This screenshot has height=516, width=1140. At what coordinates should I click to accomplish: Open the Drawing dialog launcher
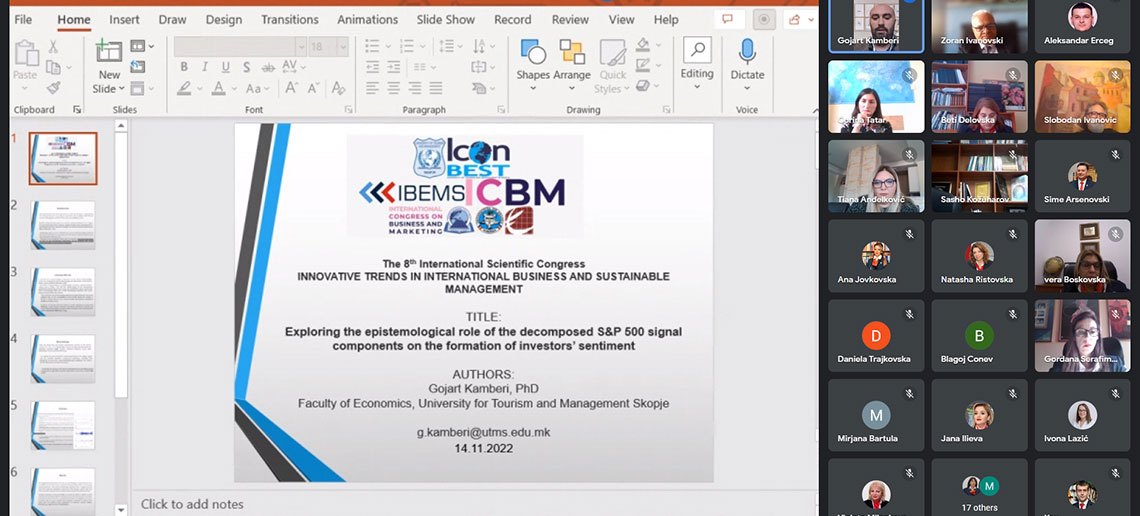(x=667, y=110)
